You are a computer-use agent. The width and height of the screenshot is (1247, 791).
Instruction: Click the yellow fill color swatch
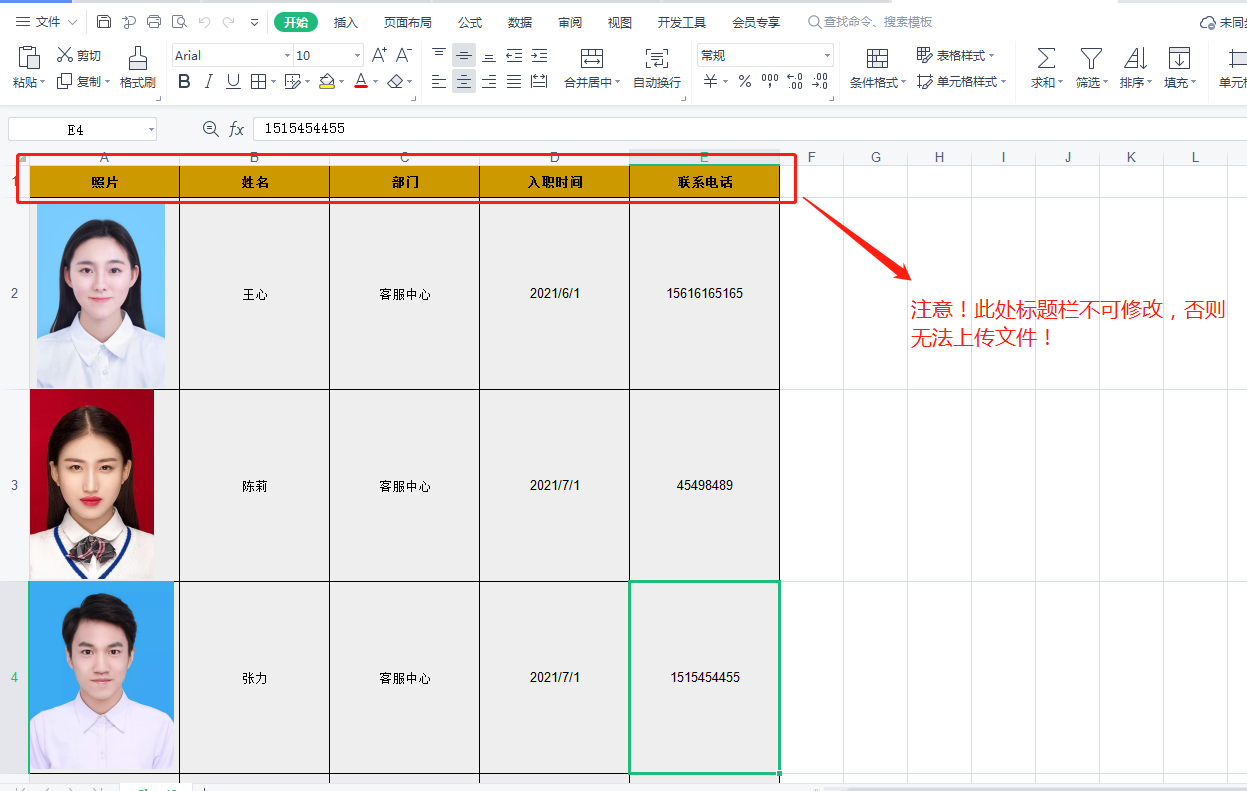click(327, 82)
